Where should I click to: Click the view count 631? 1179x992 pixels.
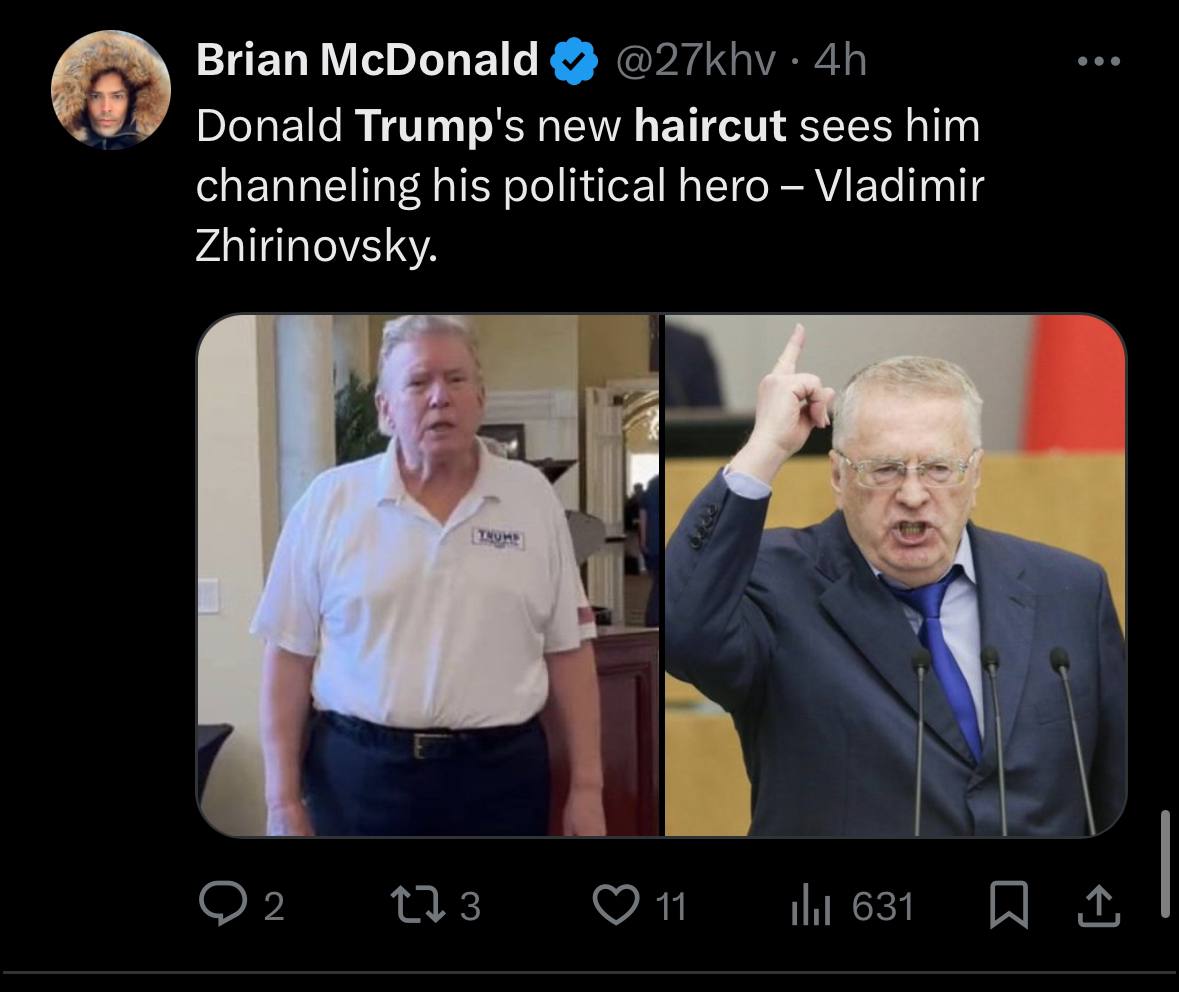click(883, 907)
